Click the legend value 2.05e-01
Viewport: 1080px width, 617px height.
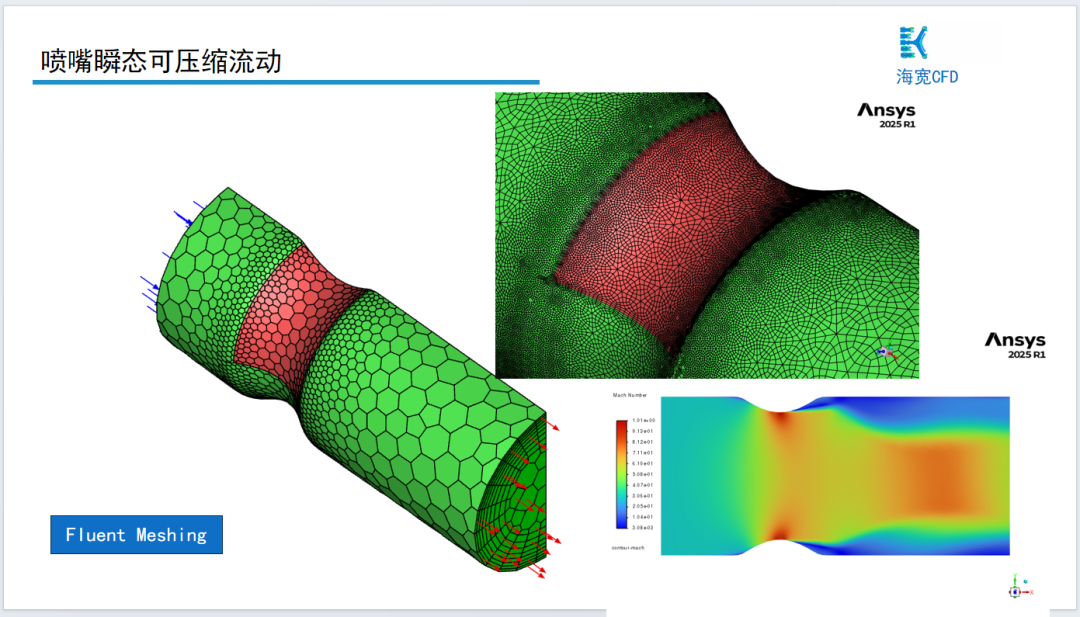click(x=643, y=506)
